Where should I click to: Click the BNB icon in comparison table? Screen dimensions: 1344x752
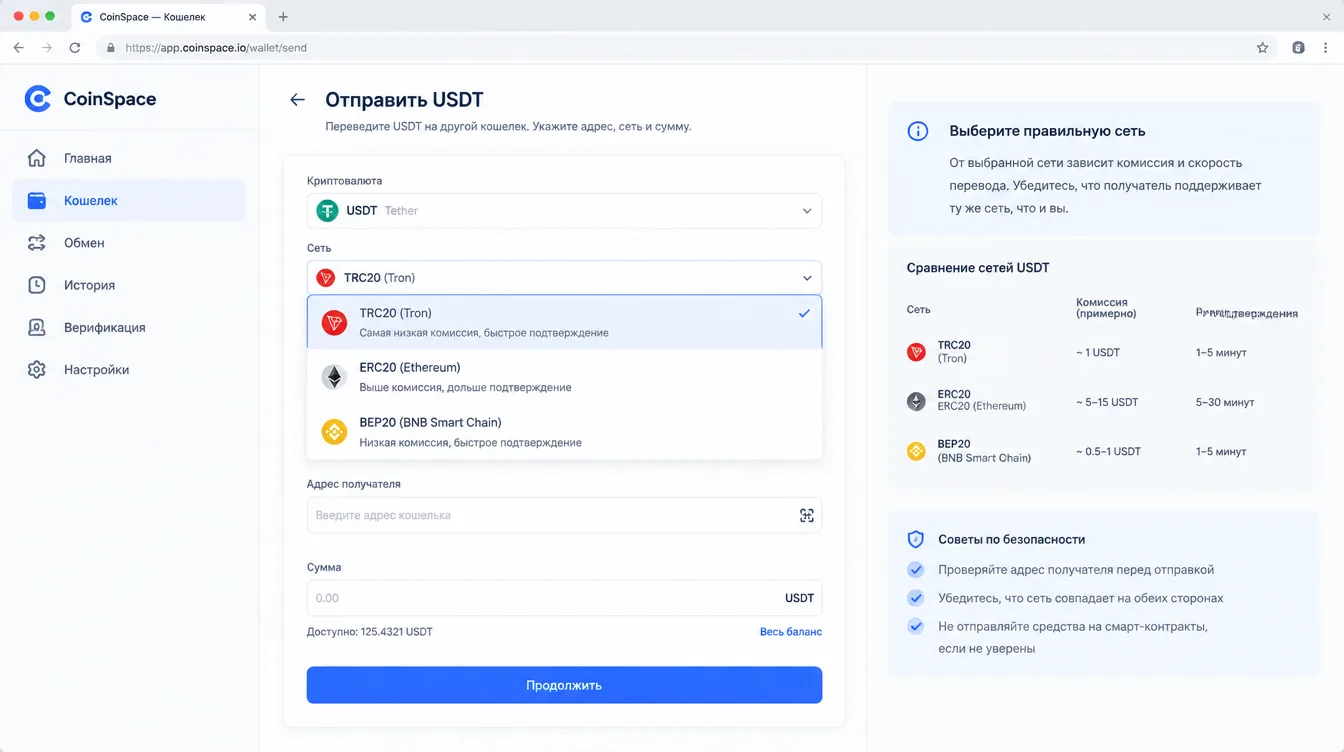[x=916, y=451]
